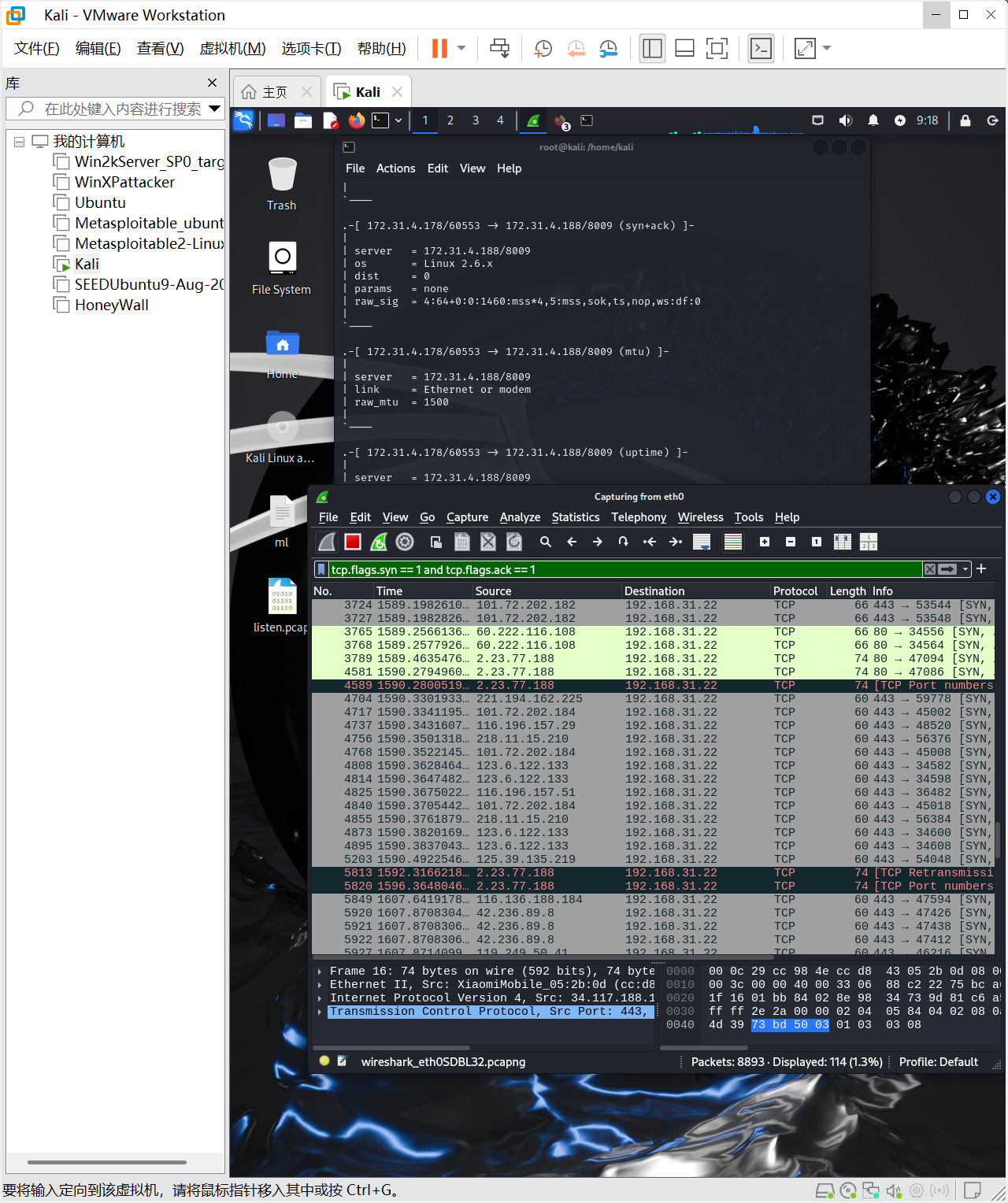
Task: Click the Kali panel volume speaker icon
Action: pos(845,120)
